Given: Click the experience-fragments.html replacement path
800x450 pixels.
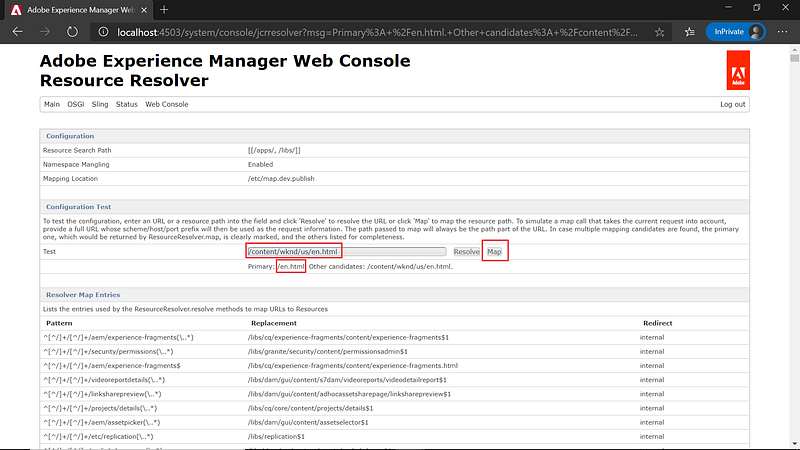Looking at the screenshot, I should (x=353, y=366).
